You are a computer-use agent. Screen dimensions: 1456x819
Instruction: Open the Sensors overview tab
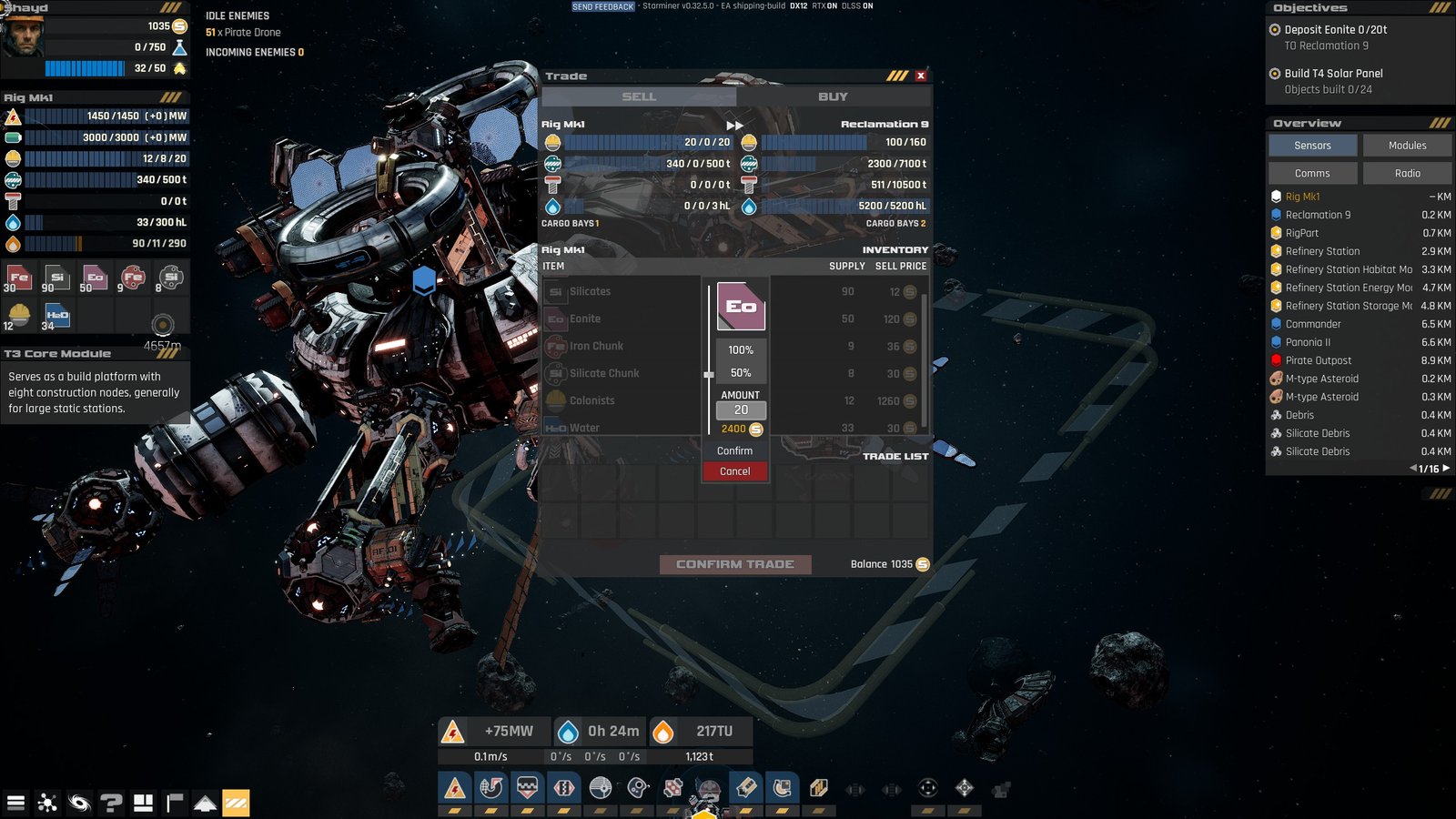[1312, 146]
